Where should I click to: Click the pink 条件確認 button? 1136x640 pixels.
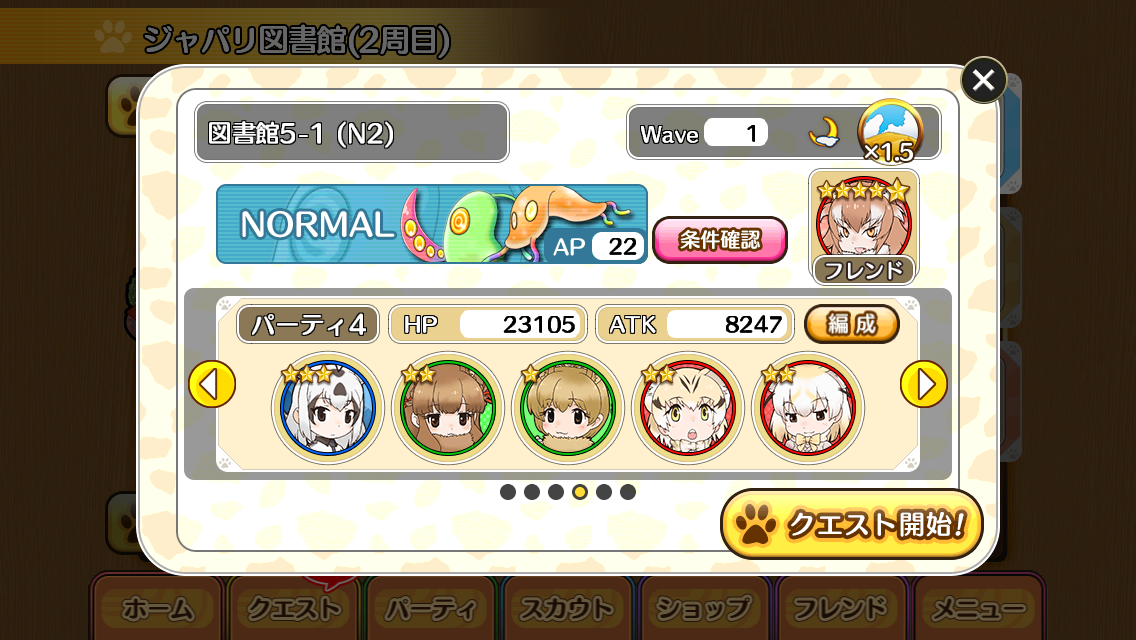[720, 240]
